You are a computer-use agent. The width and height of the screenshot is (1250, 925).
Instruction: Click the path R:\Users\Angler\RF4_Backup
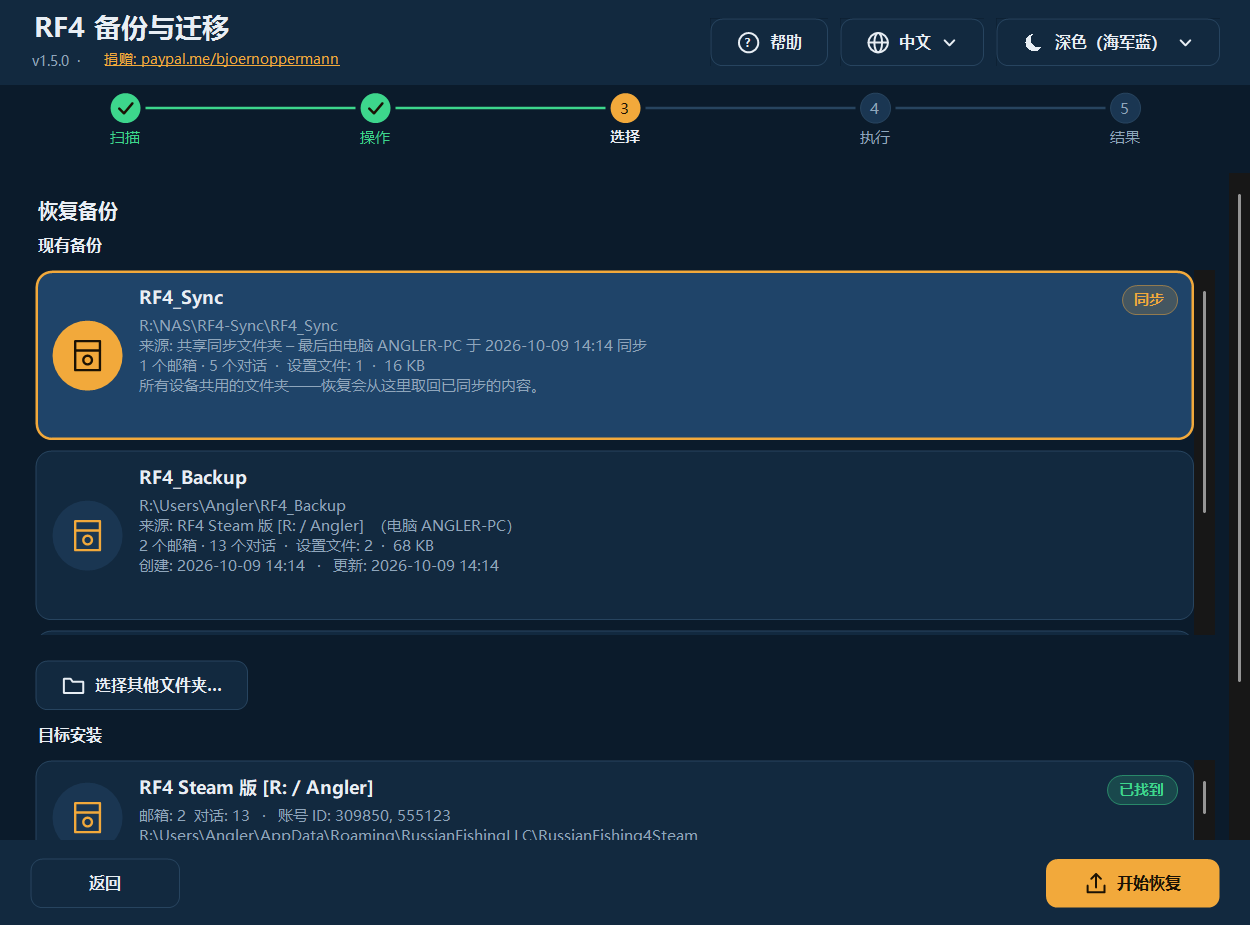(x=242, y=506)
